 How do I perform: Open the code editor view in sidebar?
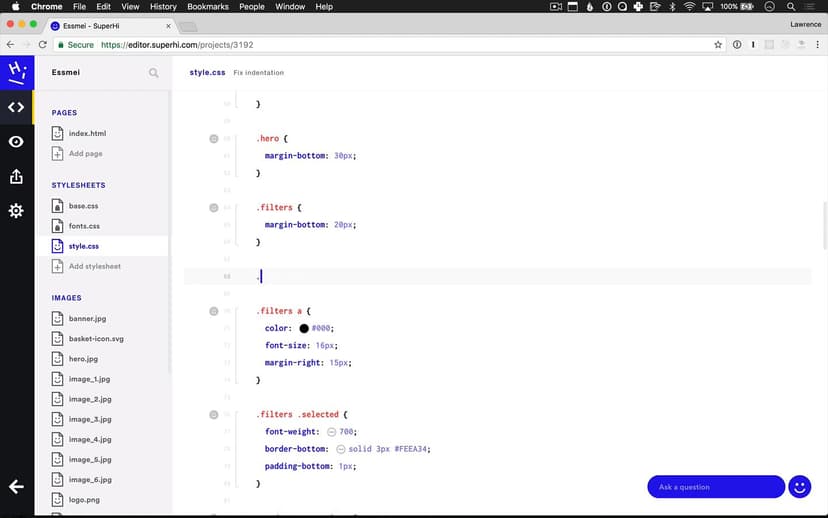coord(16,107)
